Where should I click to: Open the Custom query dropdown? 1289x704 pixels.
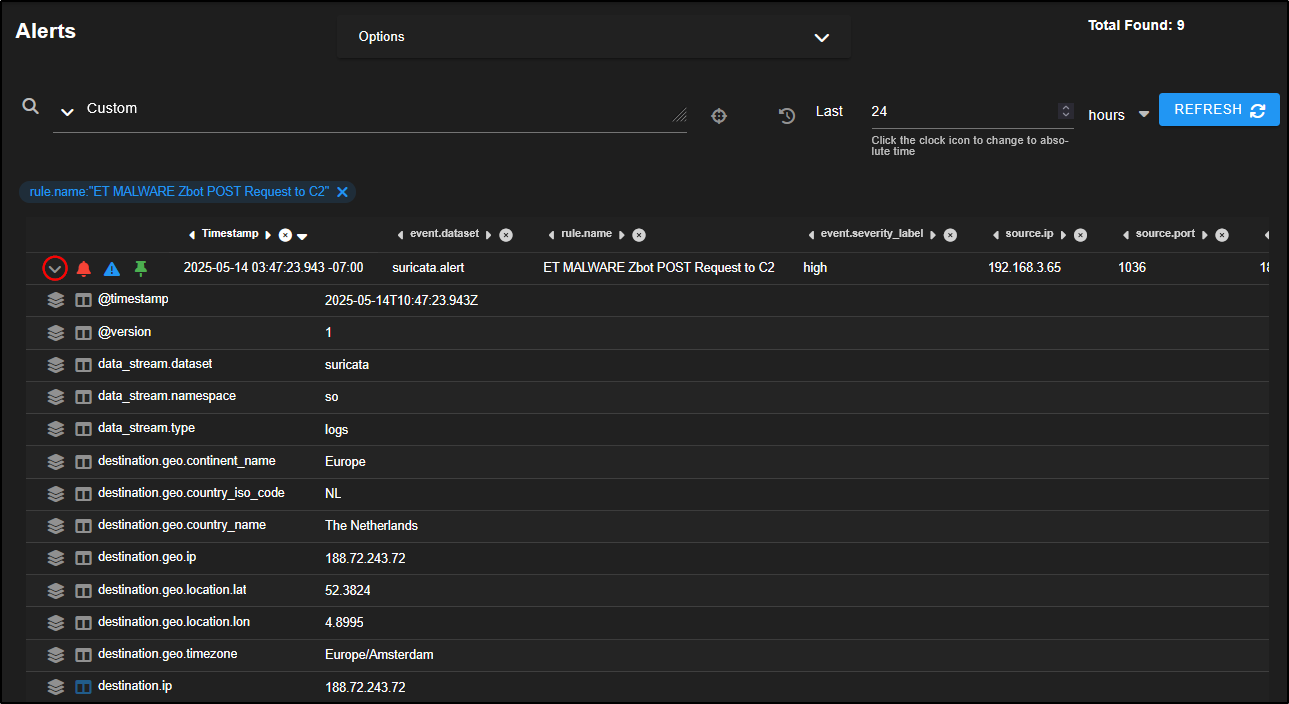coord(68,110)
